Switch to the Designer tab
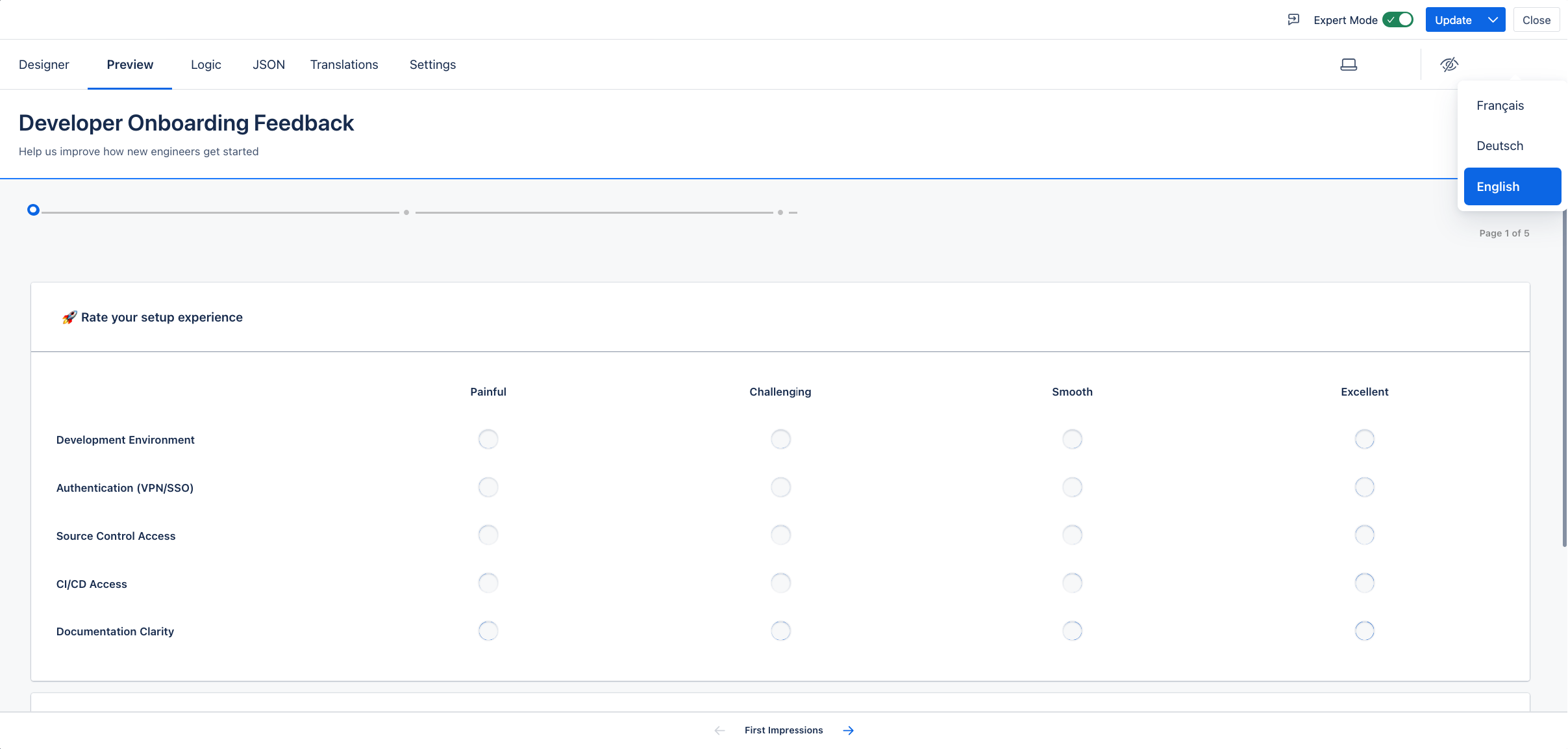The image size is (1568, 749). click(x=44, y=64)
